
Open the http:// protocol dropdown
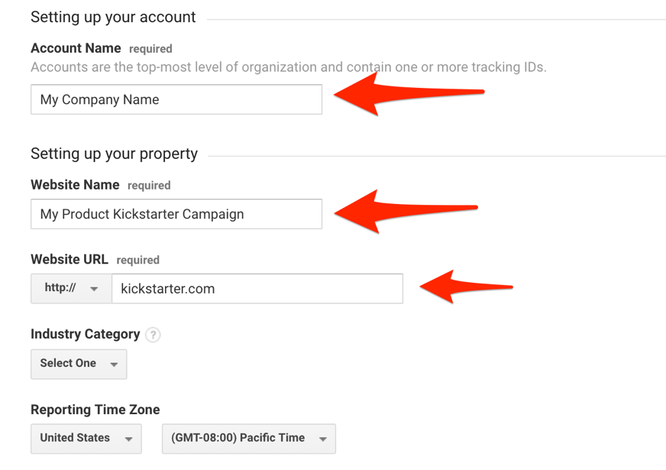(71, 289)
